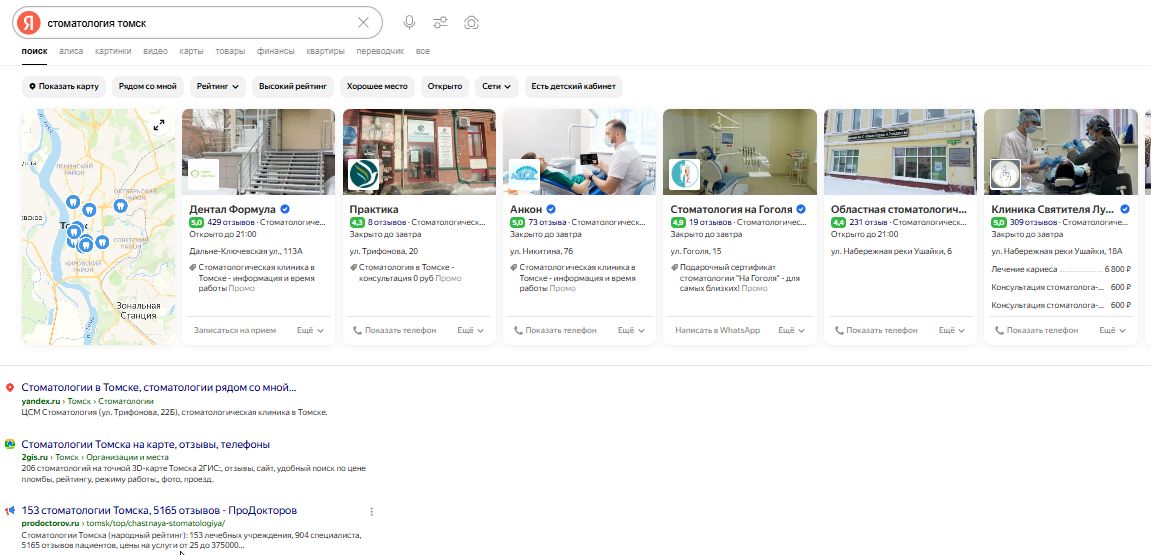Open search settings sliders icon
The image size is (1151, 555).
coord(440,23)
